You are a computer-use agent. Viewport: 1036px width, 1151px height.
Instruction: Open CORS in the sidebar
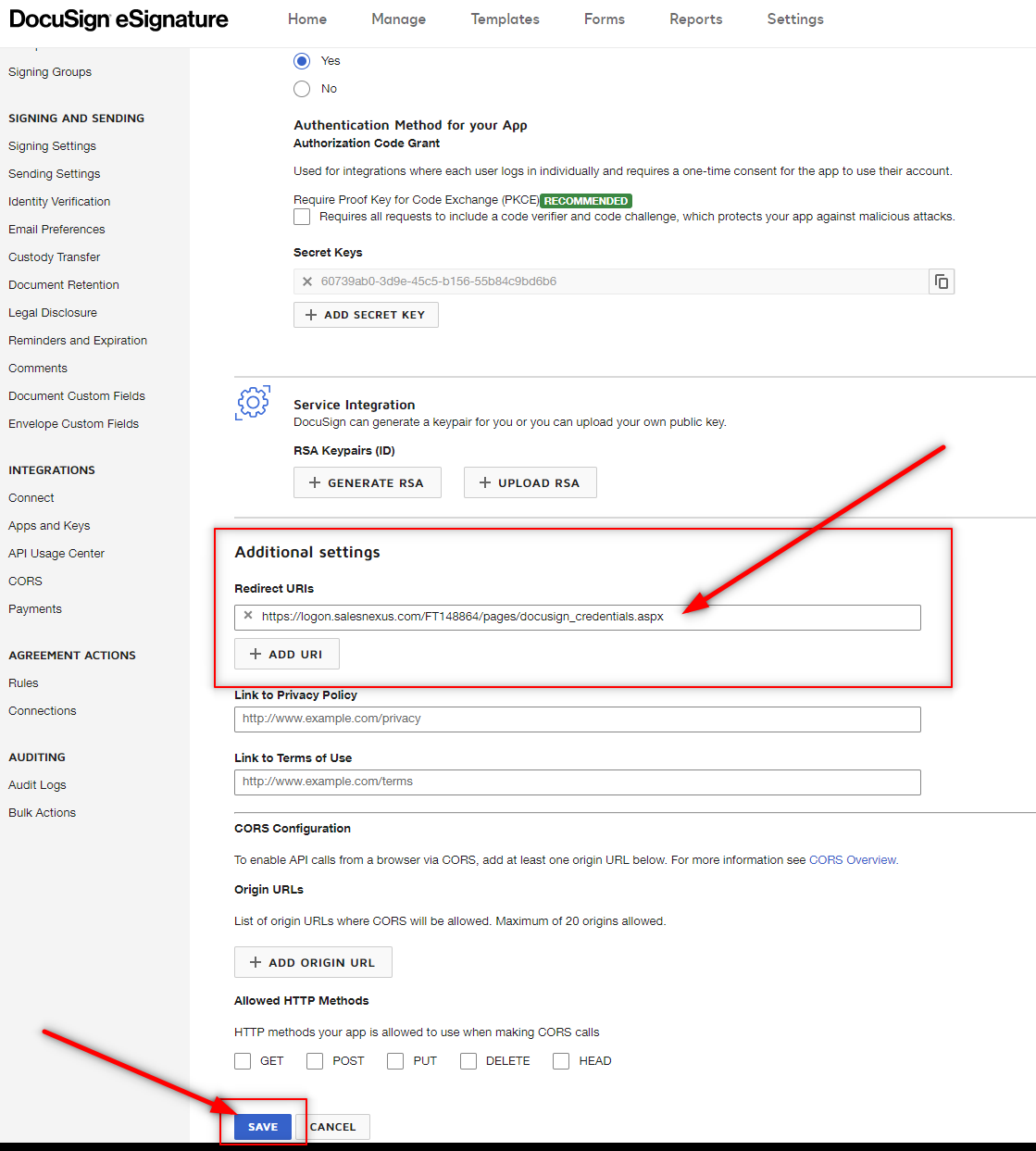coord(25,582)
